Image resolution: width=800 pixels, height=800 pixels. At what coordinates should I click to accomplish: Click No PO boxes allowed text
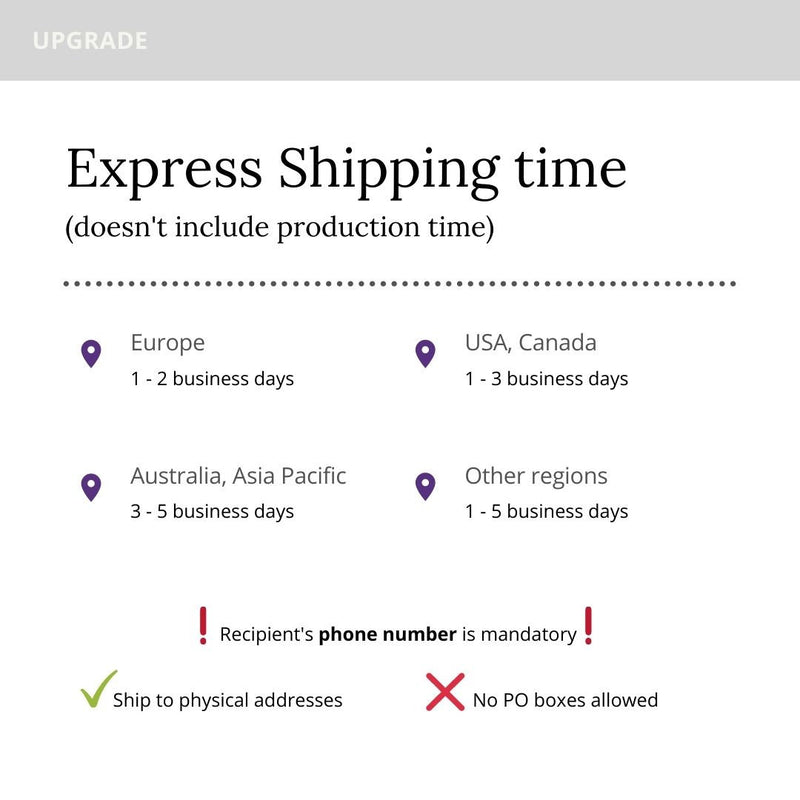point(565,700)
